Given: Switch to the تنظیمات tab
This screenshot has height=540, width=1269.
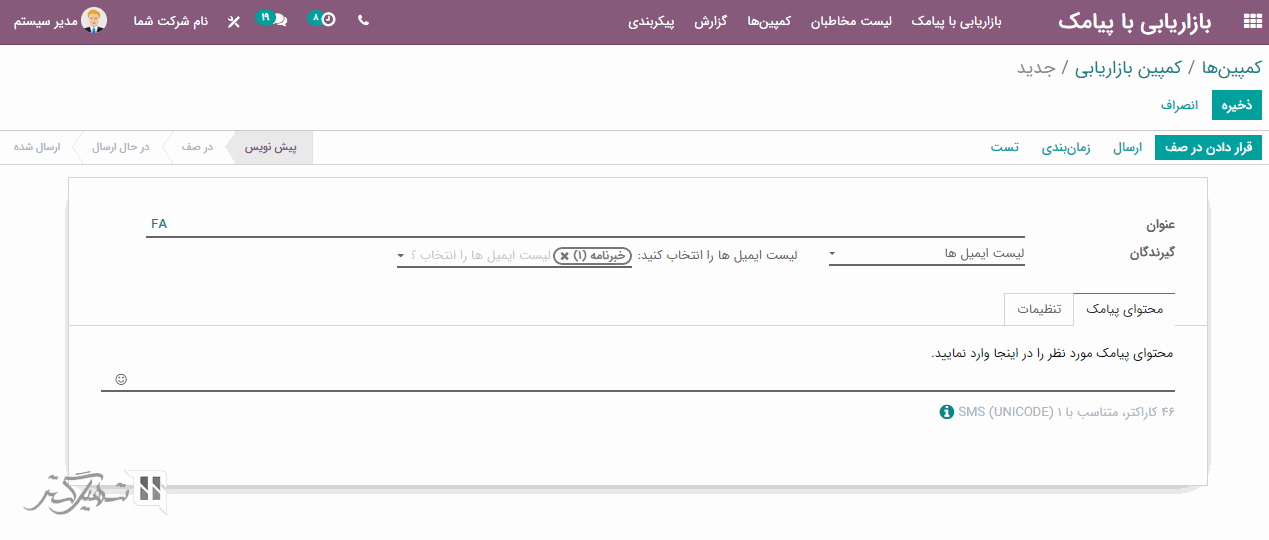Looking at the screenshot, I should [x=1039, y=309].
